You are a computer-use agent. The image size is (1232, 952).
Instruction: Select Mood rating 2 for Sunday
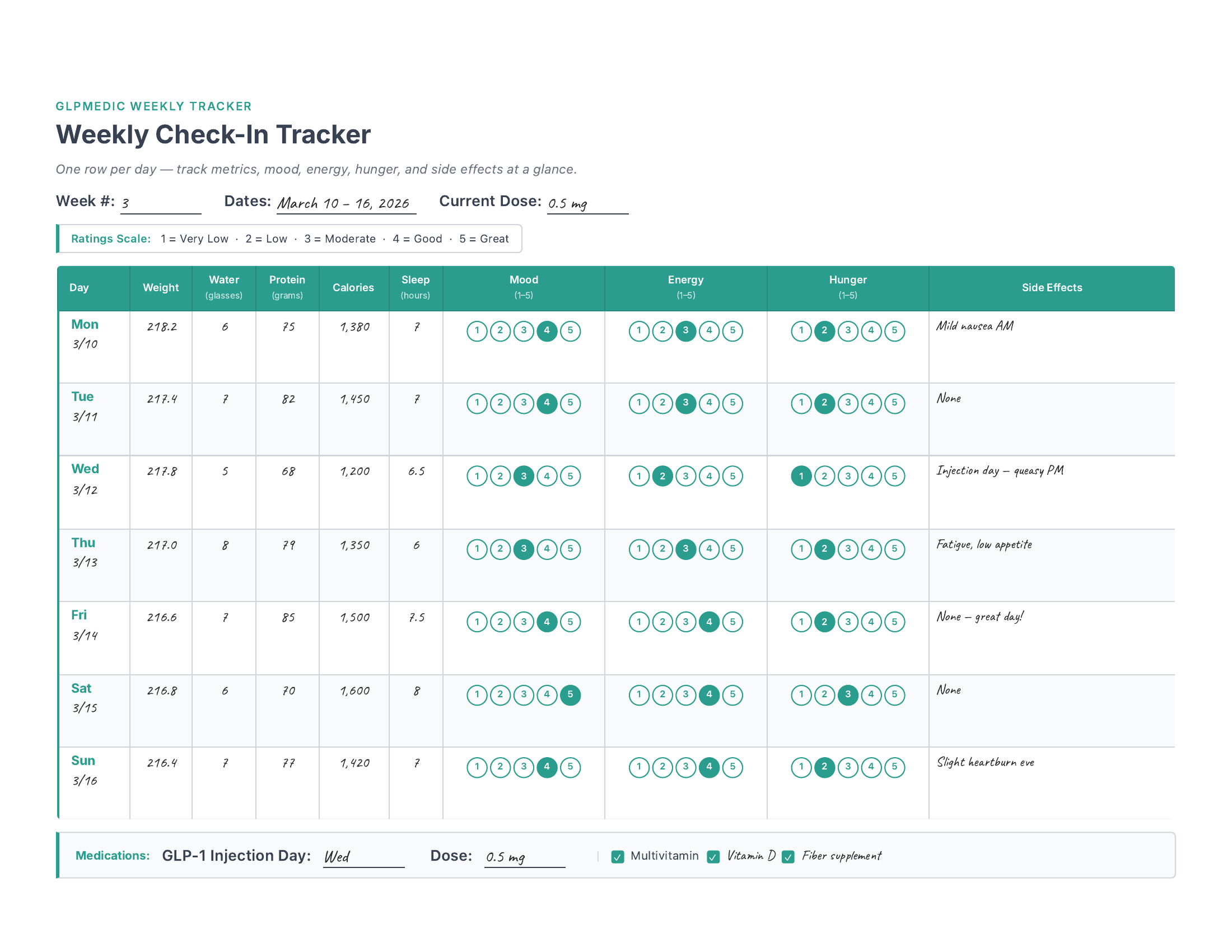pos(500,767)
